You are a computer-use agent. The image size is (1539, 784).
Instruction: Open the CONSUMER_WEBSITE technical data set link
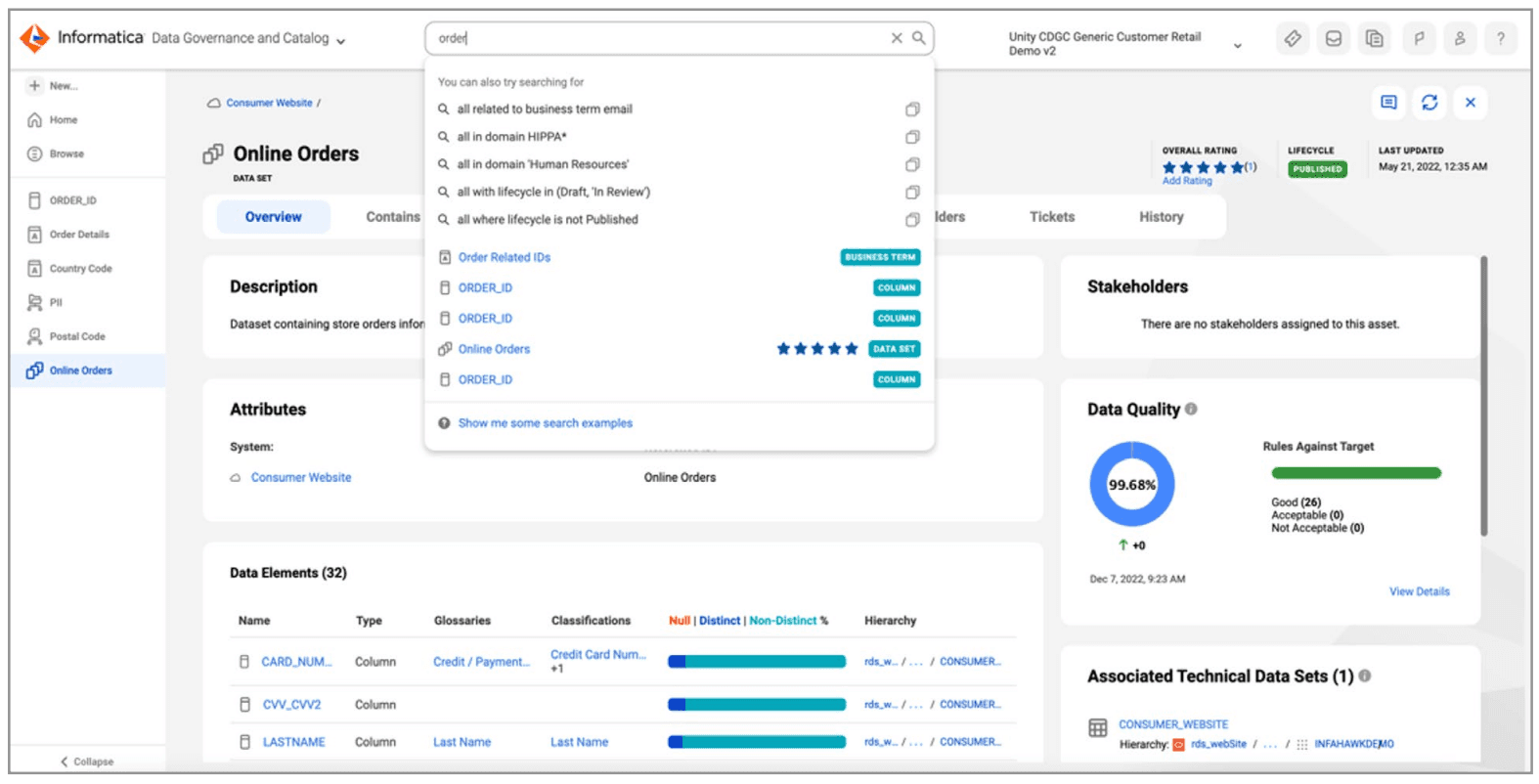(x=1173, y=724)
